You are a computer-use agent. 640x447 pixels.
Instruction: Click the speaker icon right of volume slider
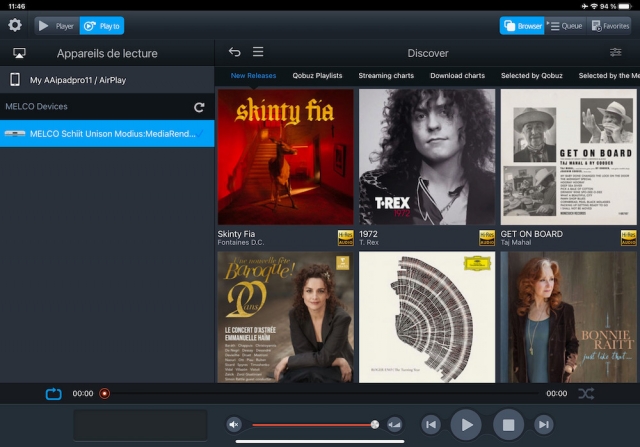[x=394, y=425]
